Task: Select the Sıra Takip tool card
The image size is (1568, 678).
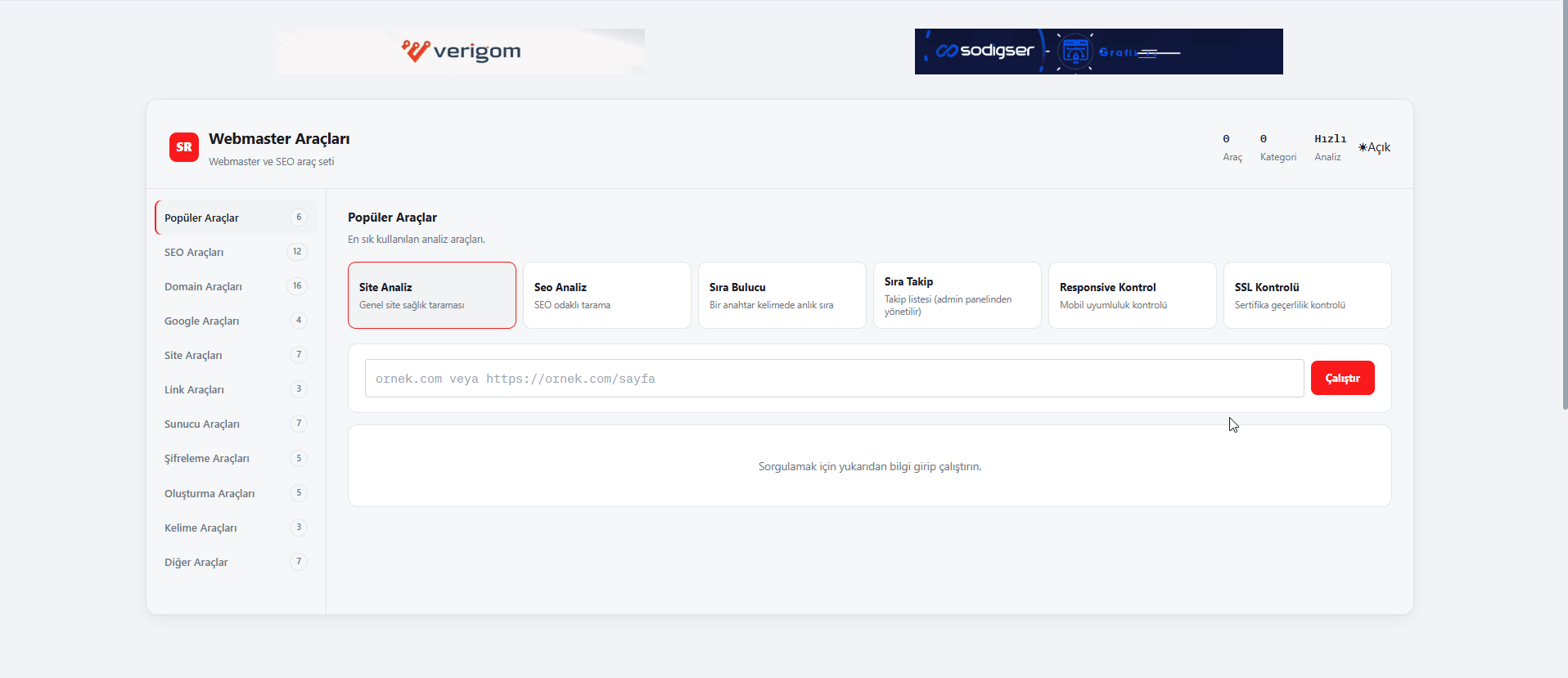Action: pyautogui.click(x=957, y=295)
